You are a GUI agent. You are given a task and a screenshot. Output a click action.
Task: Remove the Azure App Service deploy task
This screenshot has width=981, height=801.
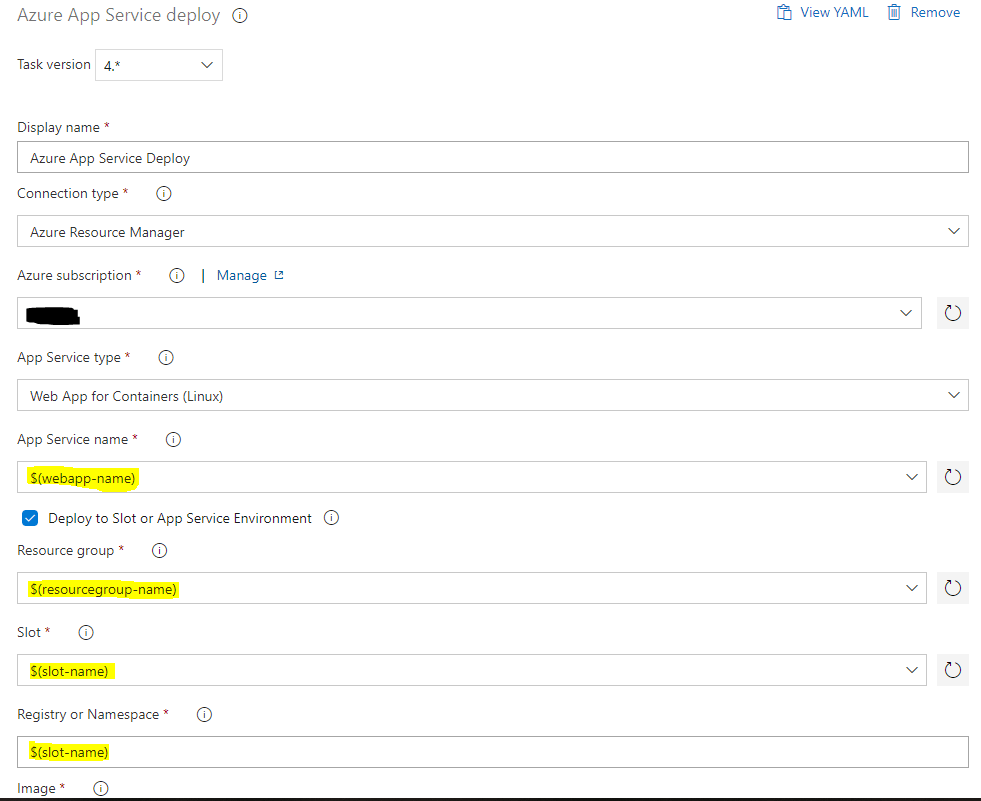point(923,13)
